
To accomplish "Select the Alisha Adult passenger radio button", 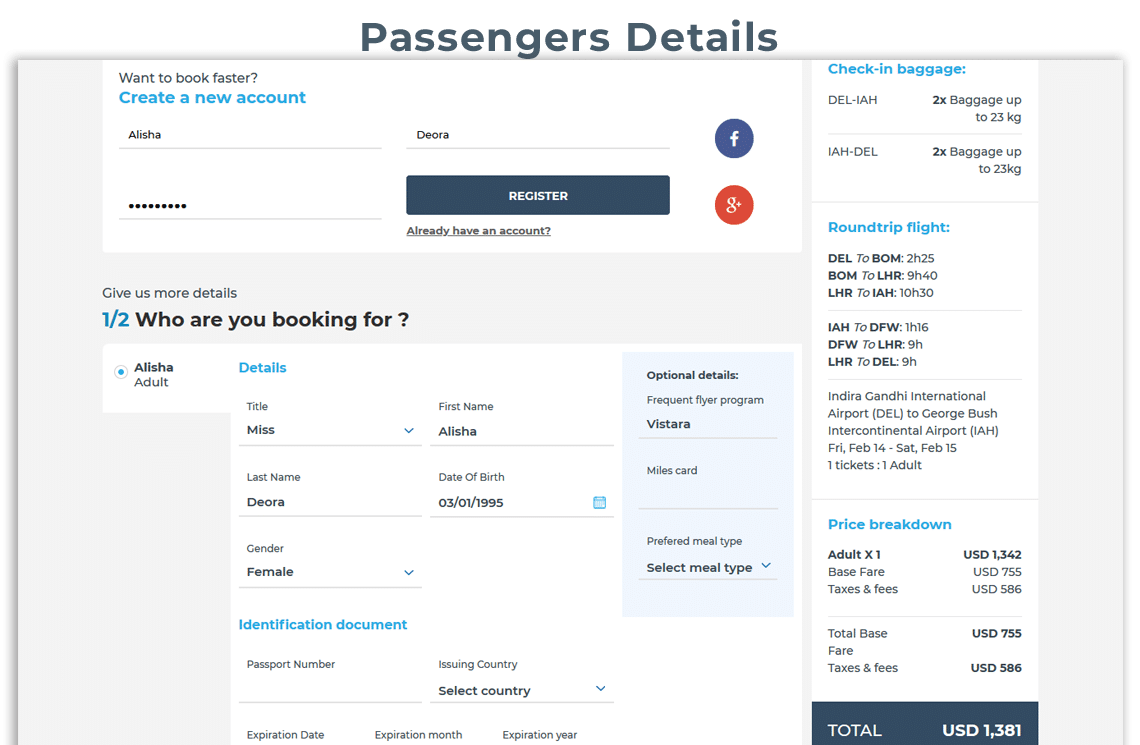I will pos(121,372).
